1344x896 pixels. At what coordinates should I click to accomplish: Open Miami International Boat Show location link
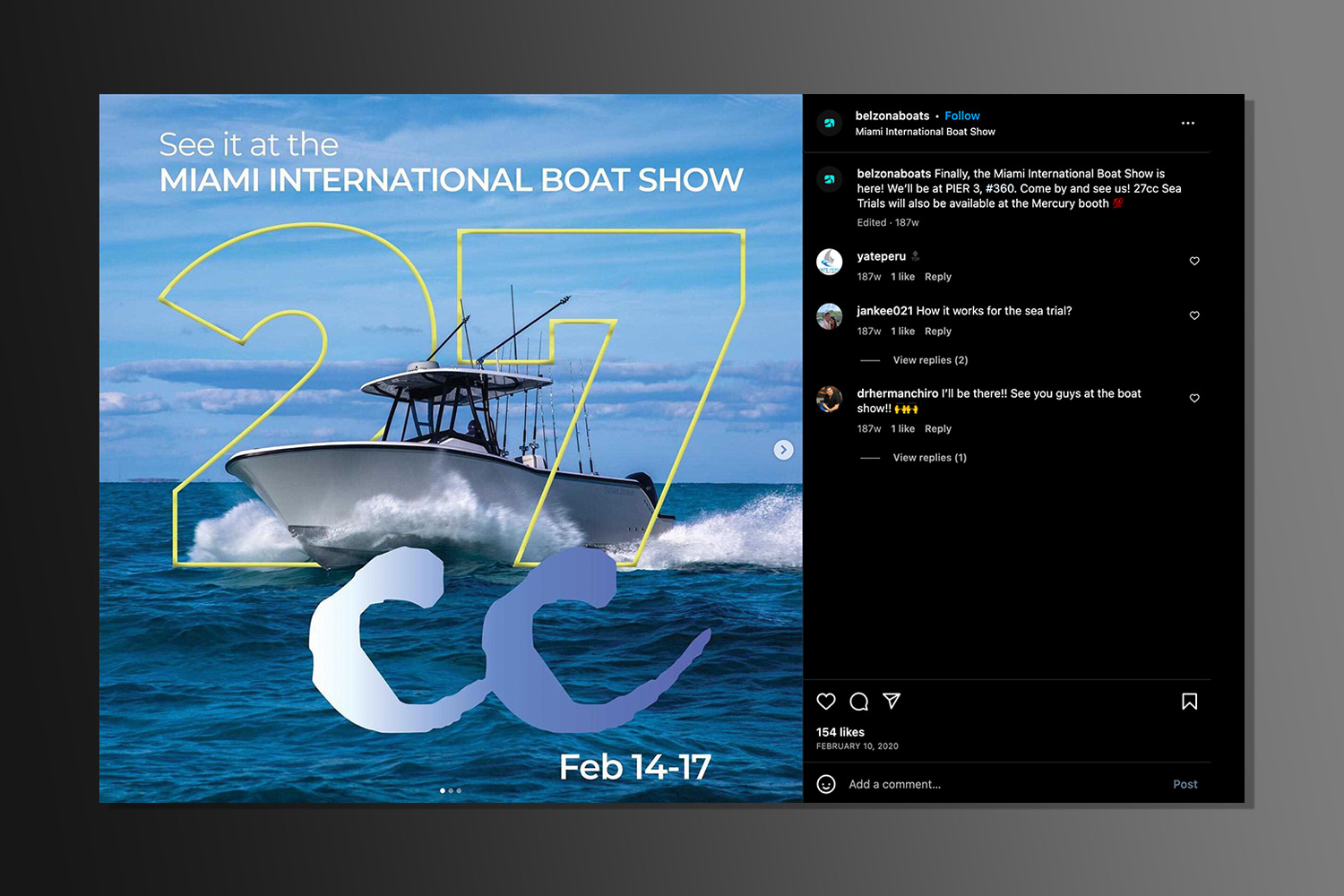click(x=926, y=132)
